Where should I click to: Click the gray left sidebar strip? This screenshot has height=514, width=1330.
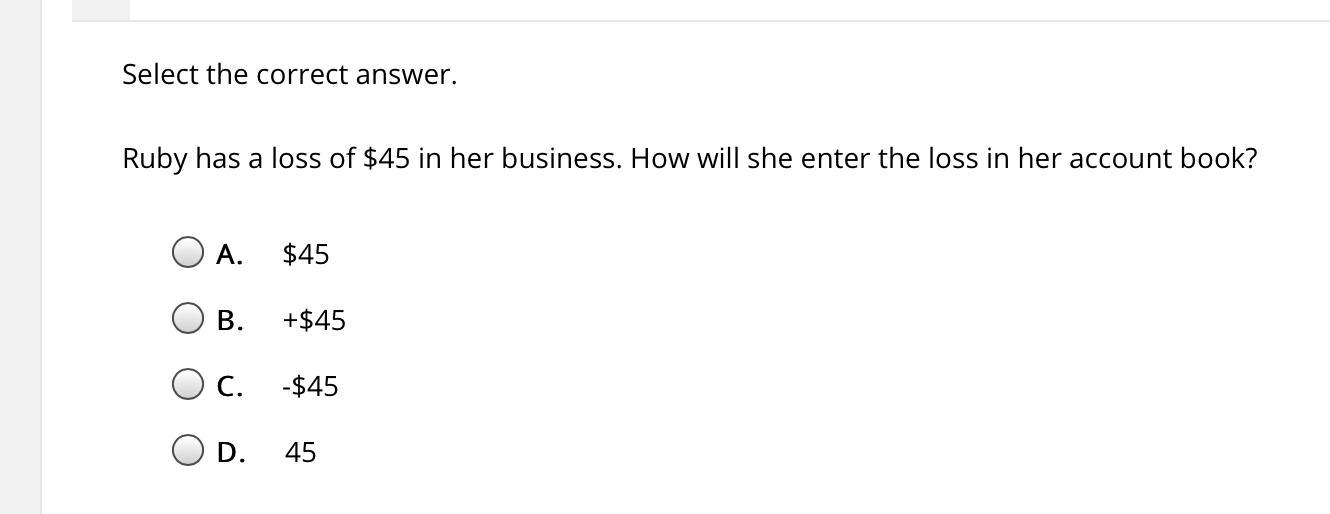tap(20, 257)
